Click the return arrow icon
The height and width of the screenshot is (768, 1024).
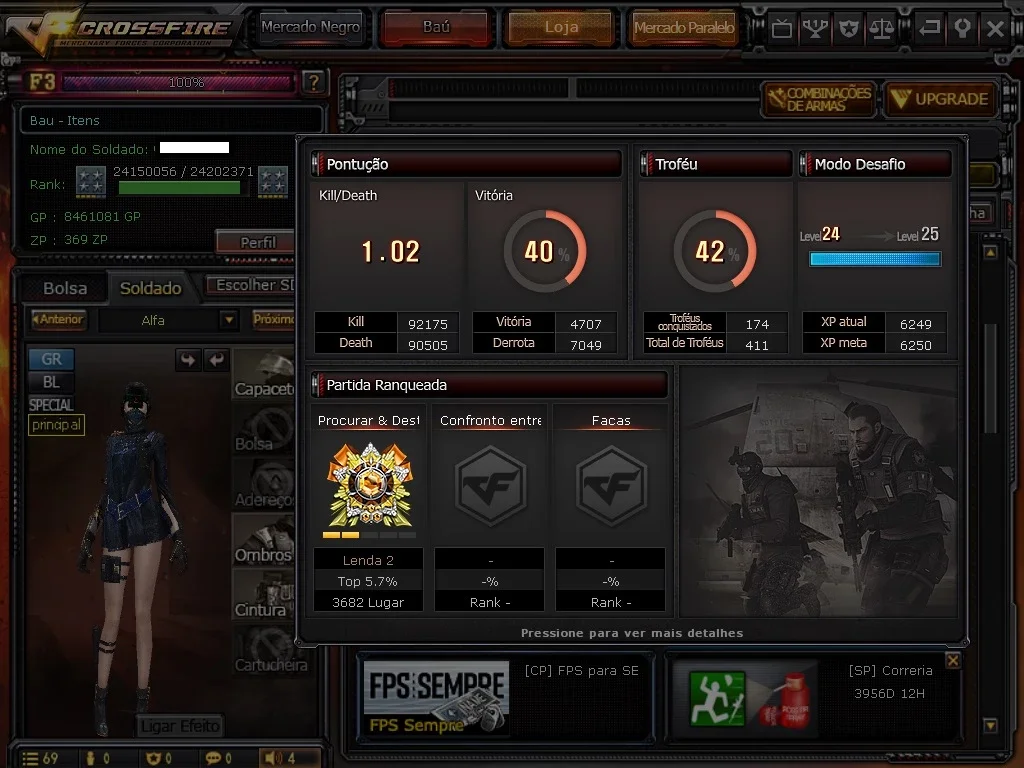pos(929,28)
